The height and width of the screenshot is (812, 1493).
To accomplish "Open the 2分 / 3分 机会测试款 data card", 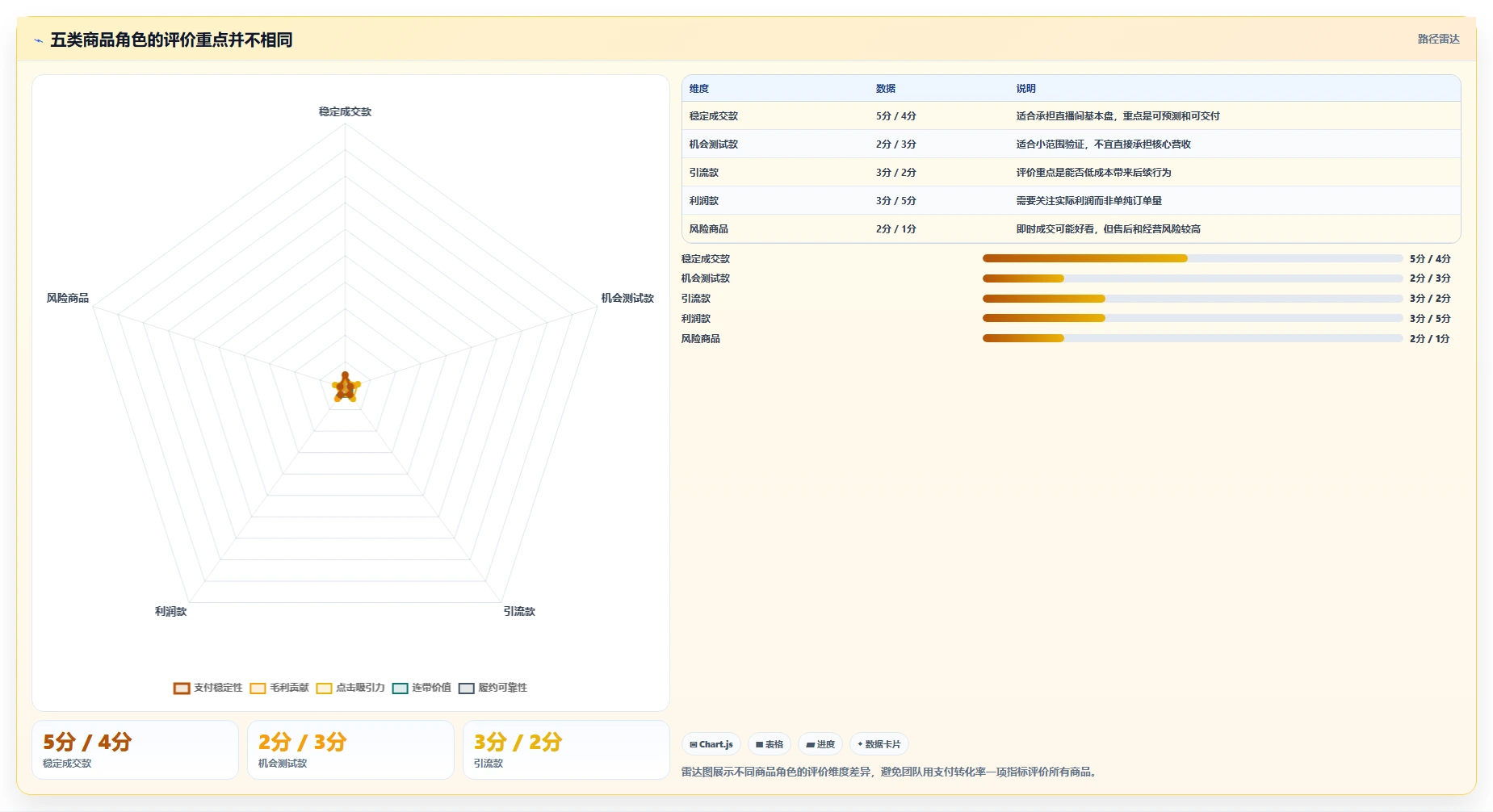I will click(350, 750).
